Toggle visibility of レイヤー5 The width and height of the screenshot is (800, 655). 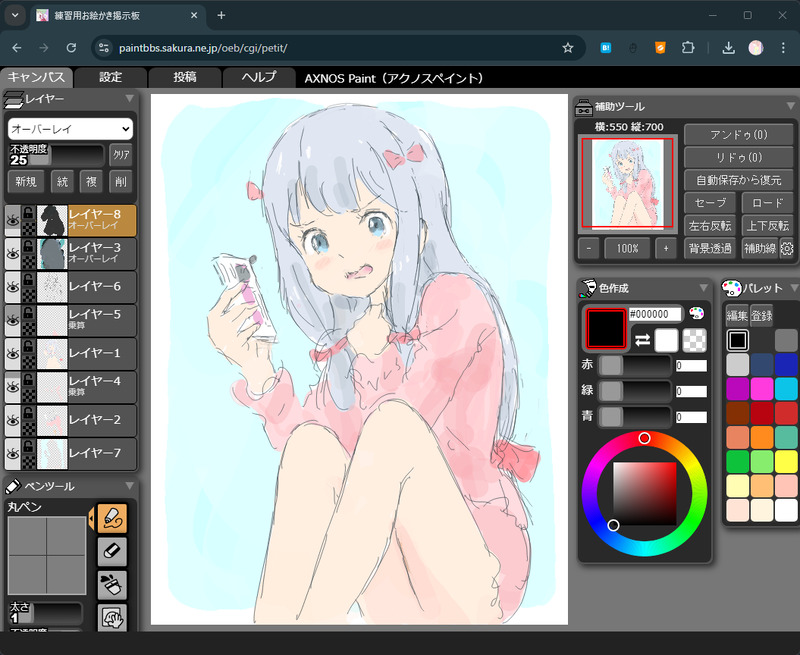click(13, 320)
